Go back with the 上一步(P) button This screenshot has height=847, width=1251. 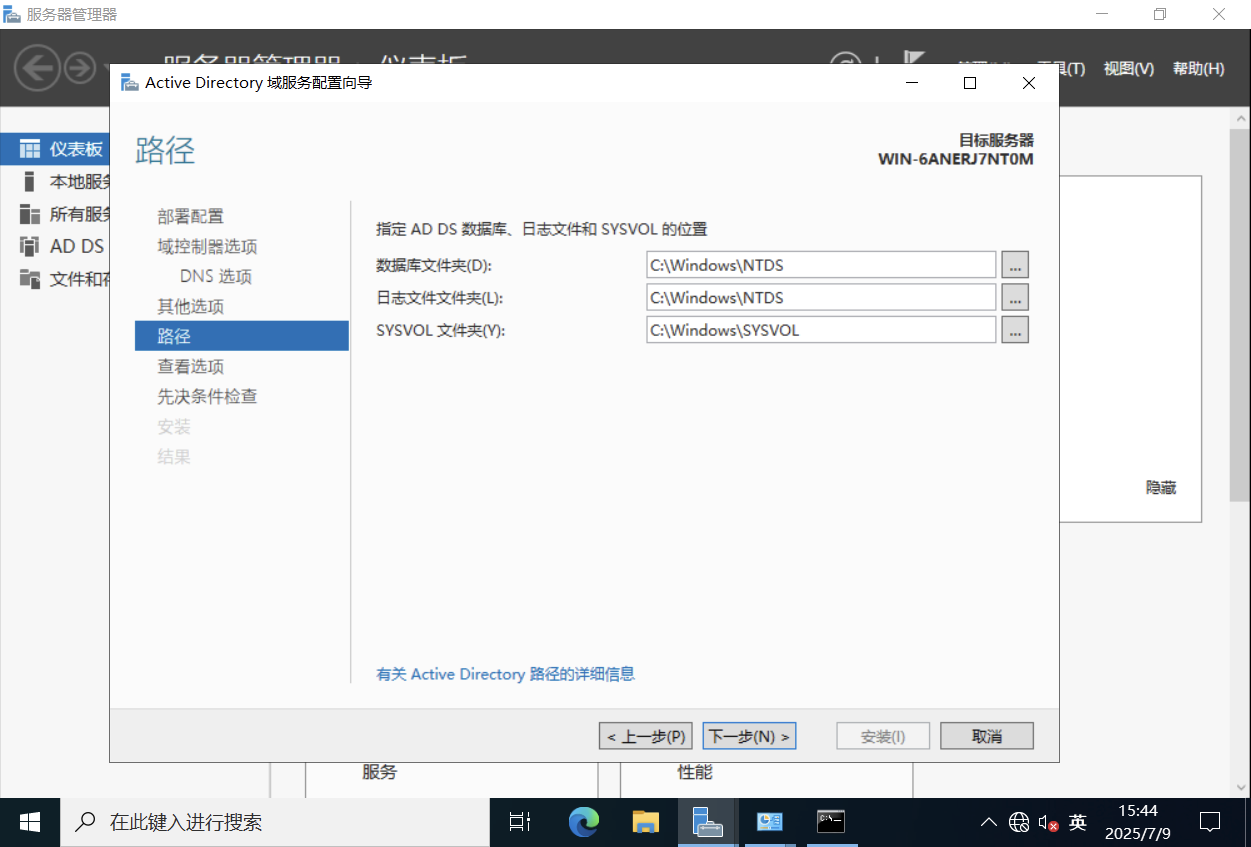point(646,736)
